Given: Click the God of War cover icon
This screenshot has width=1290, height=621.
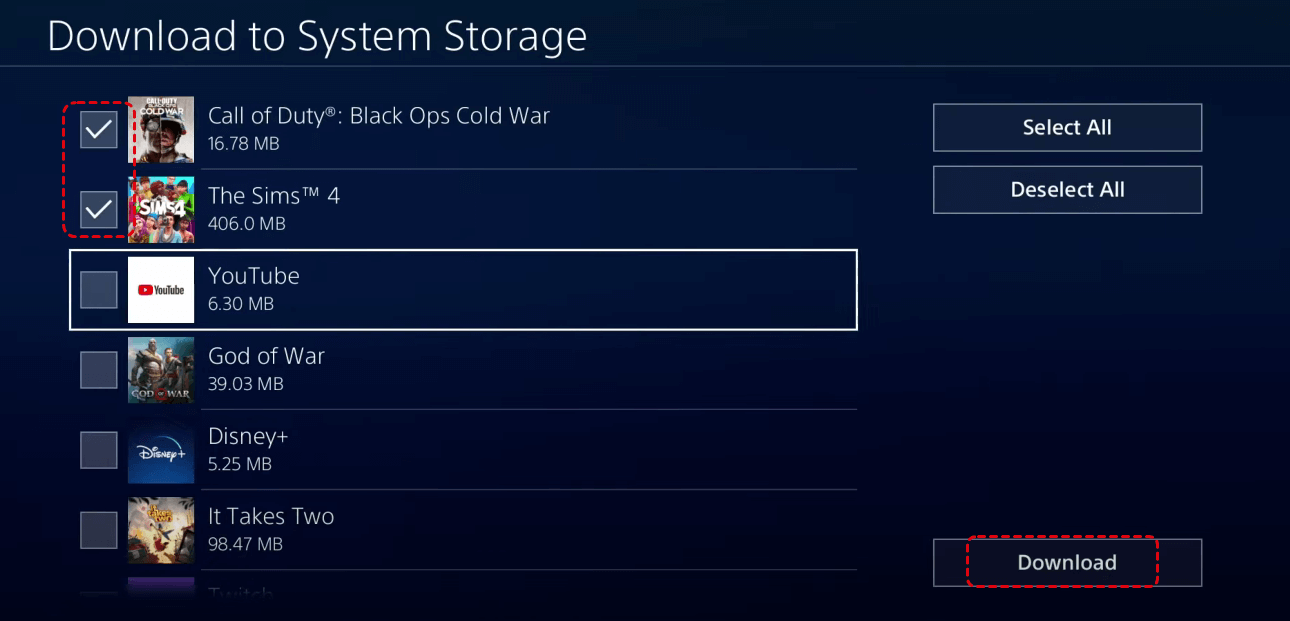Looking at the screenshot, I should pos(161,370).
